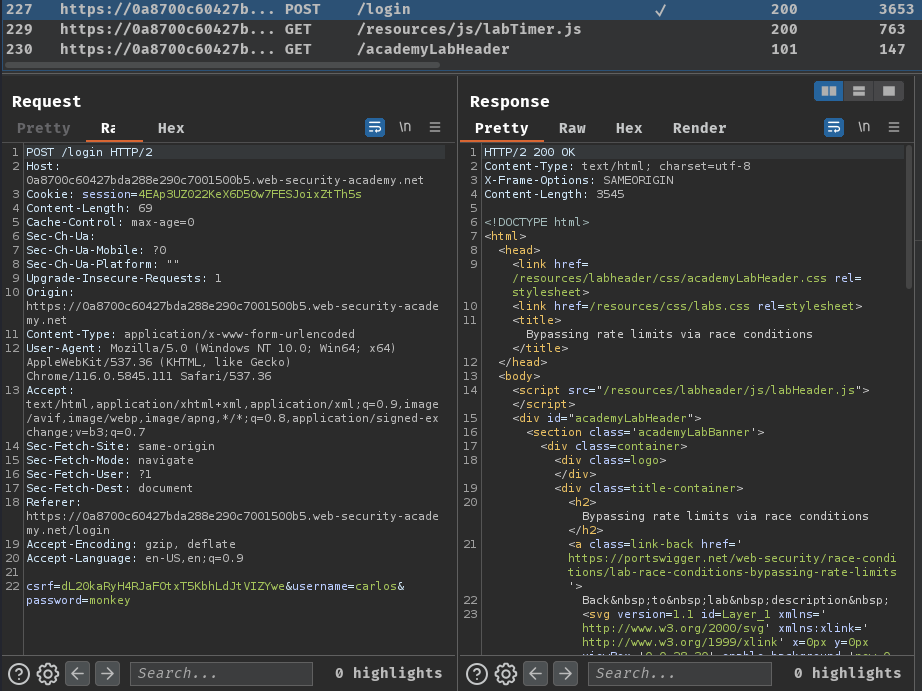Click the session cookie value in request
Image resolution: width=922 pixels, height=691 pixels.
point(250,194)
